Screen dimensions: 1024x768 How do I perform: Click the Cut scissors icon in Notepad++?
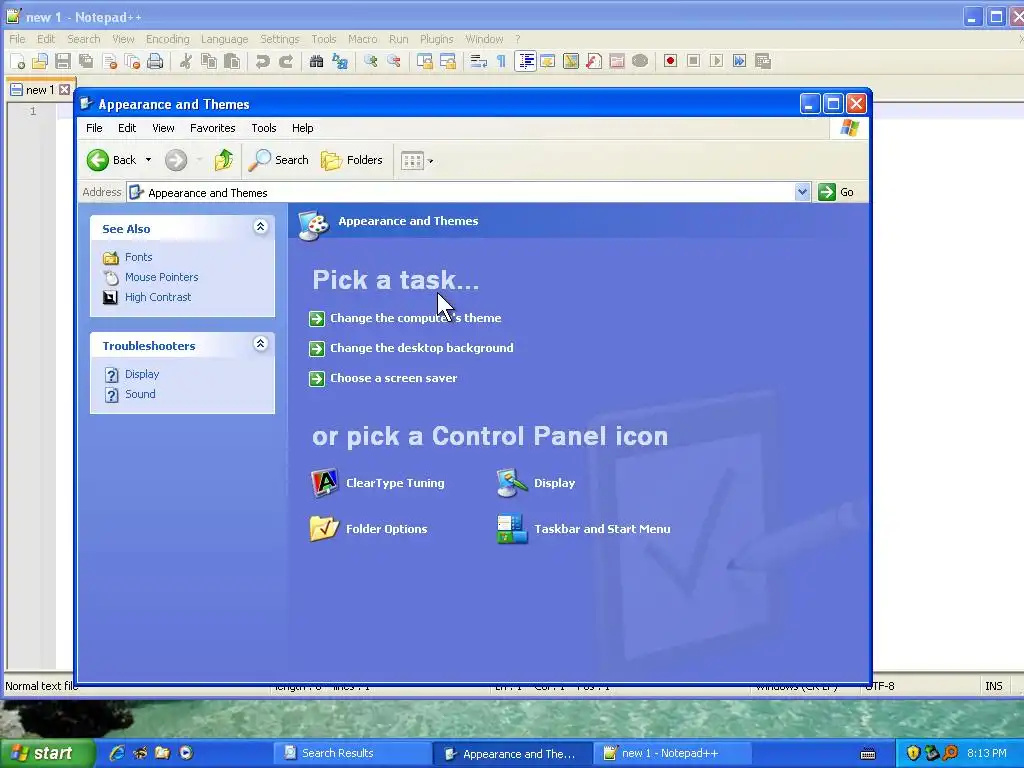[186, 61]
